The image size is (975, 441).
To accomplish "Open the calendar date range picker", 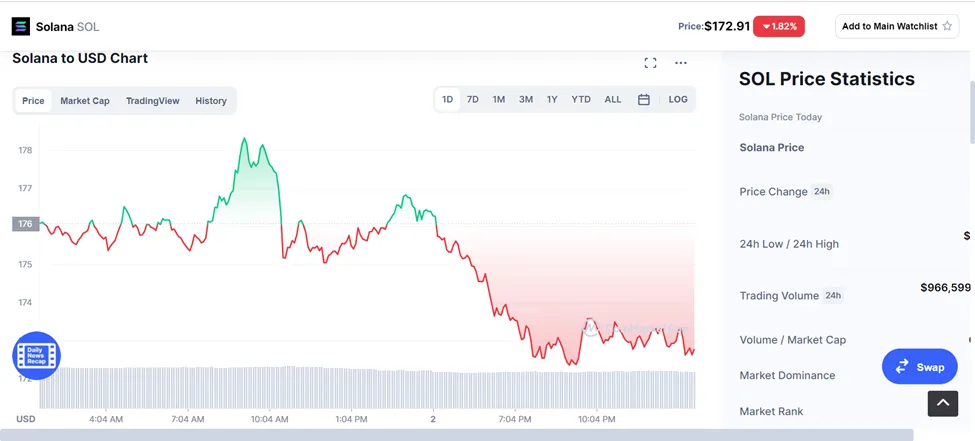I will pos(644,100).
